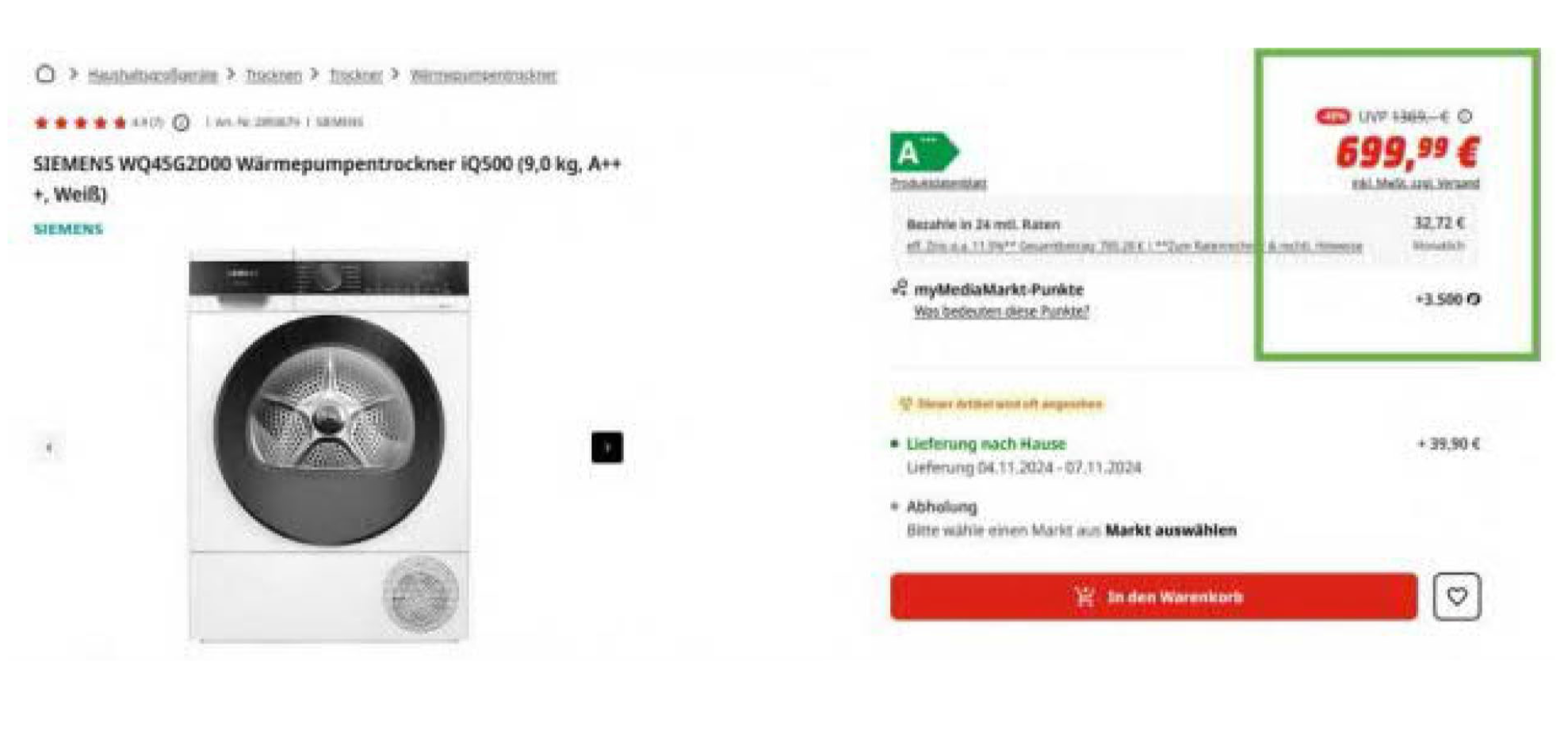Go to home via the breadcrumb house icon
1568x746 pixels.
tap(45, 75)
